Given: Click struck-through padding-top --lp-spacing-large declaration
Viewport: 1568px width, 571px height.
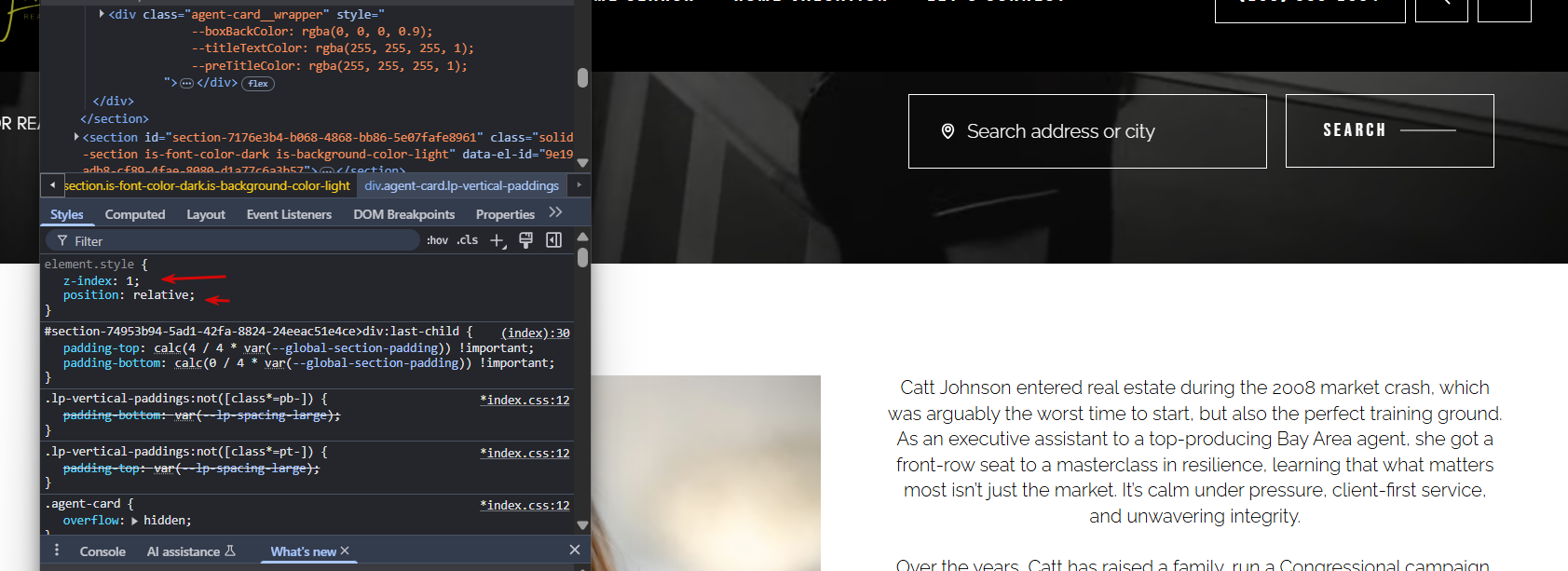Looking at the screenshot, I should [191, 469].
